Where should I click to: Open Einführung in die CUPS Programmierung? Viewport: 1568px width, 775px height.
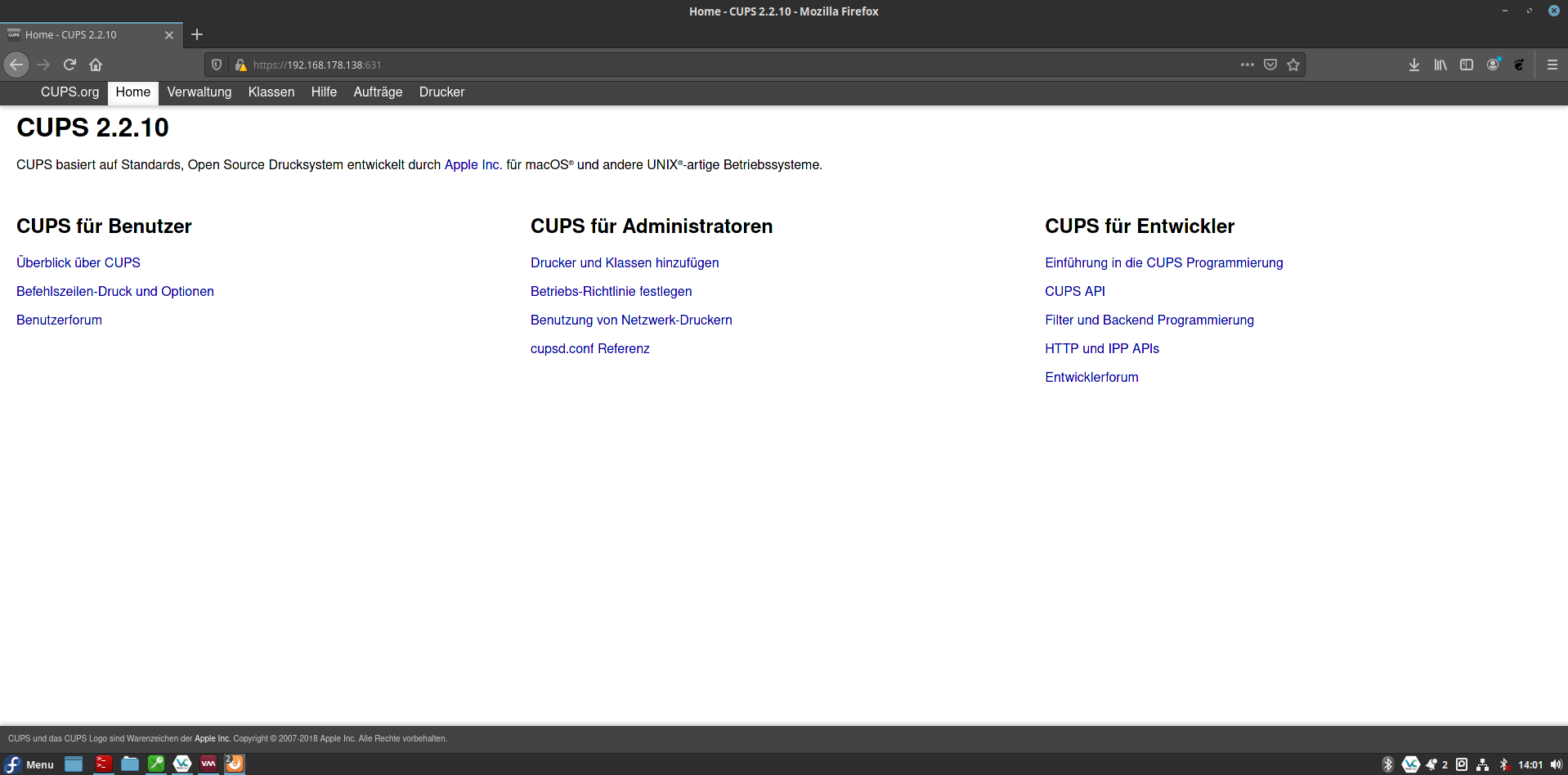tap(1164, 262)
